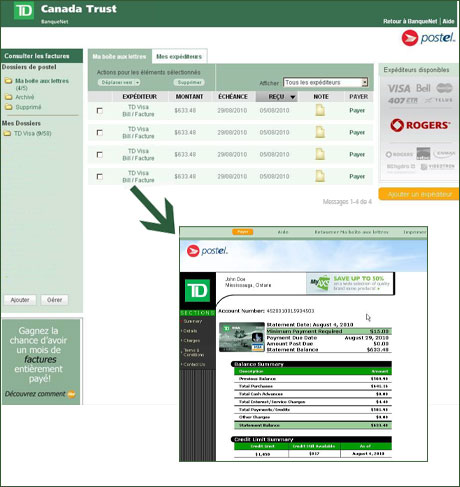Click the Supprimer button
This screenshot has width=460, height=487.
(189, 82)
